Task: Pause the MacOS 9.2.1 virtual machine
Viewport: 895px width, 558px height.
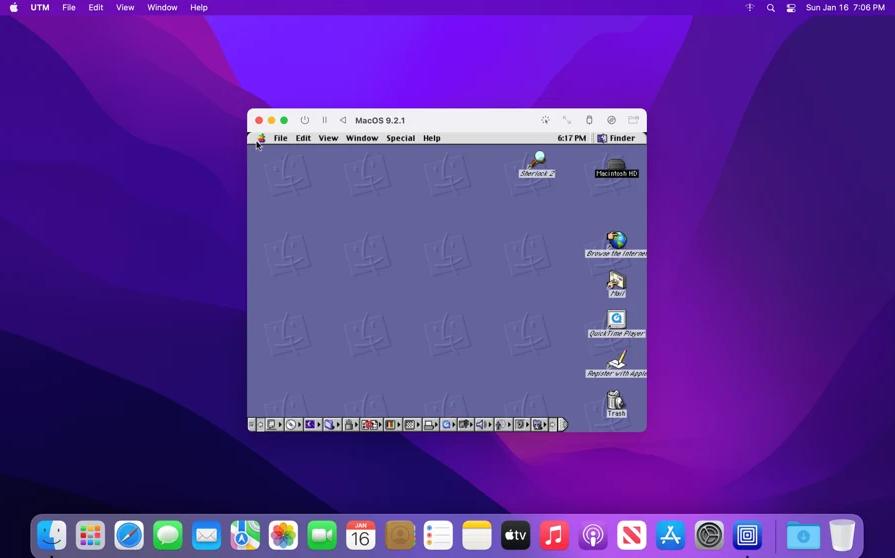Action: coord(324,120)
